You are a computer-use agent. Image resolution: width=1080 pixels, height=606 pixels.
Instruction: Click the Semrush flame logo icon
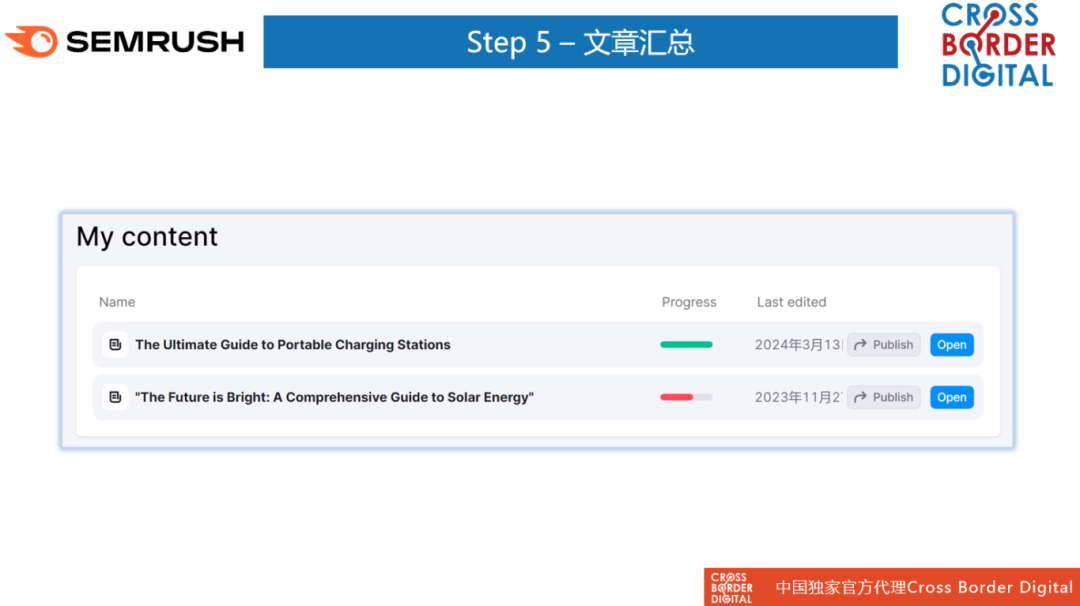[x=32, y=41]
